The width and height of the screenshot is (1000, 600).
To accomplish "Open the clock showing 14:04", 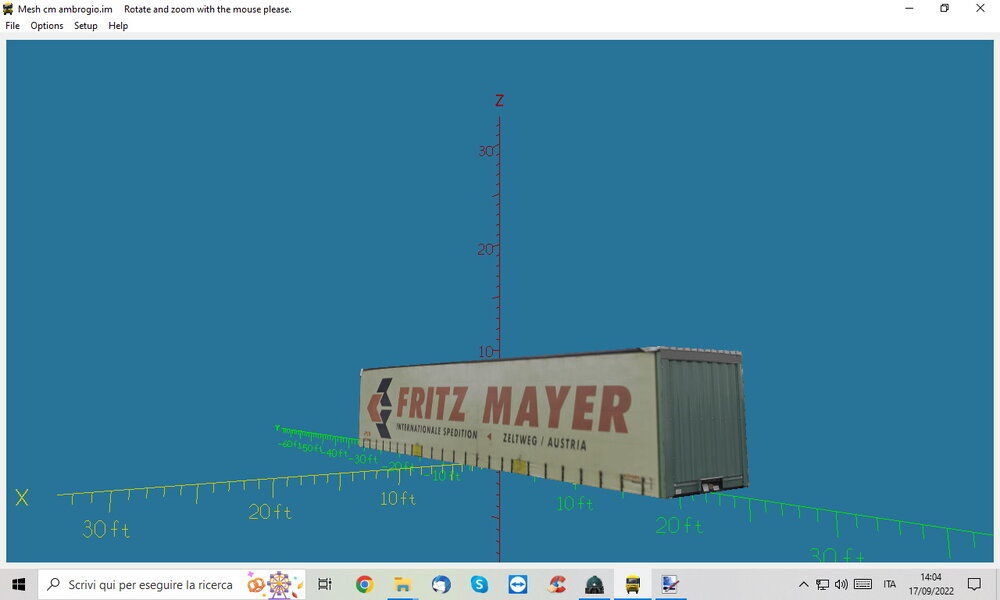I will coord(931,584).
